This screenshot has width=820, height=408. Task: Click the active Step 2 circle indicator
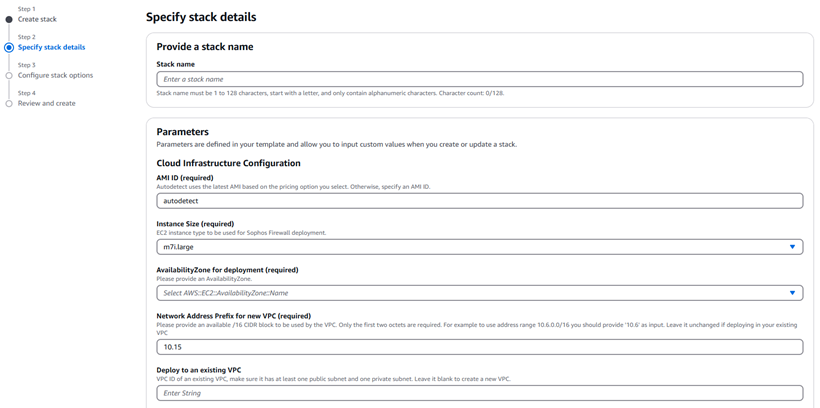pos(9,47)
